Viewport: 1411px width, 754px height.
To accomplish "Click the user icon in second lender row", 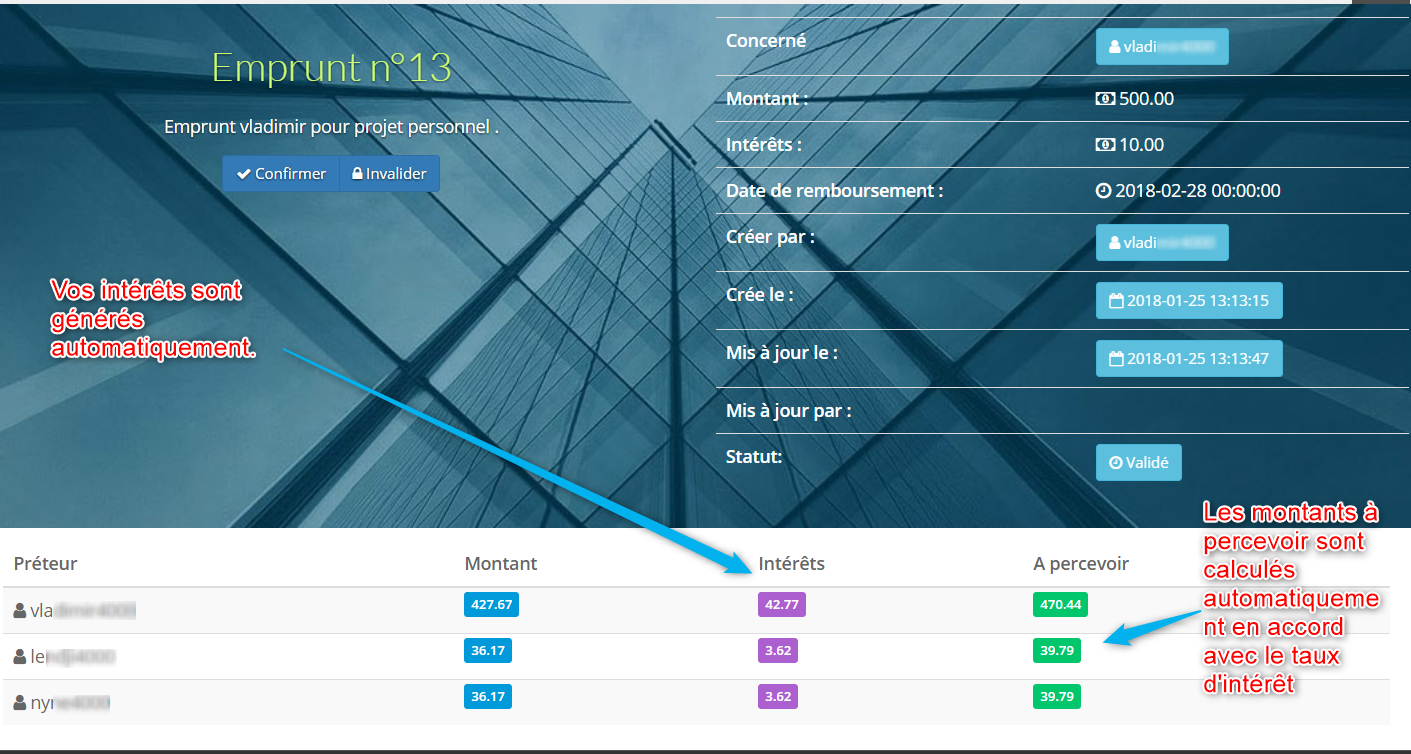I will [x=20, y=657].
